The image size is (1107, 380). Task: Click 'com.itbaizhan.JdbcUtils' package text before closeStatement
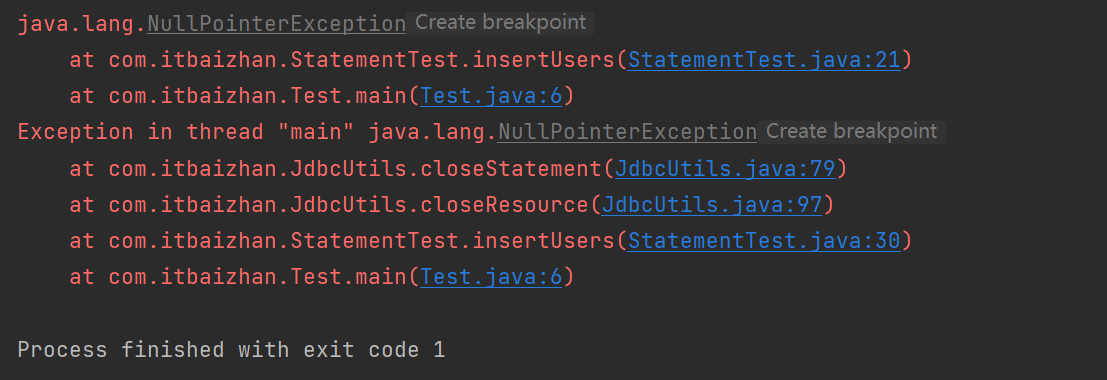pyautogui.click(x=258, y=169)
